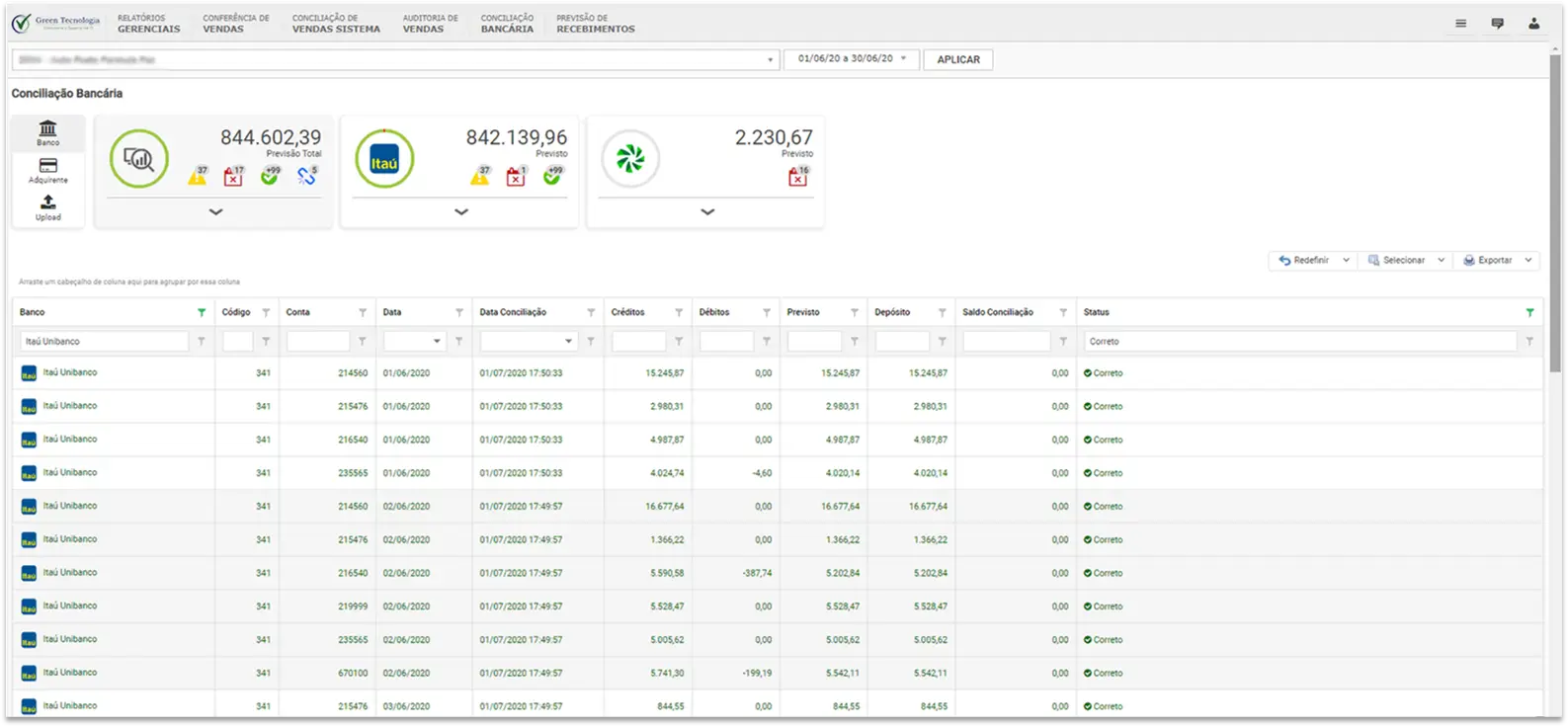1568x726 pixels.
Task: Open the company selector dropdown
Action: (x=395, y=59)
